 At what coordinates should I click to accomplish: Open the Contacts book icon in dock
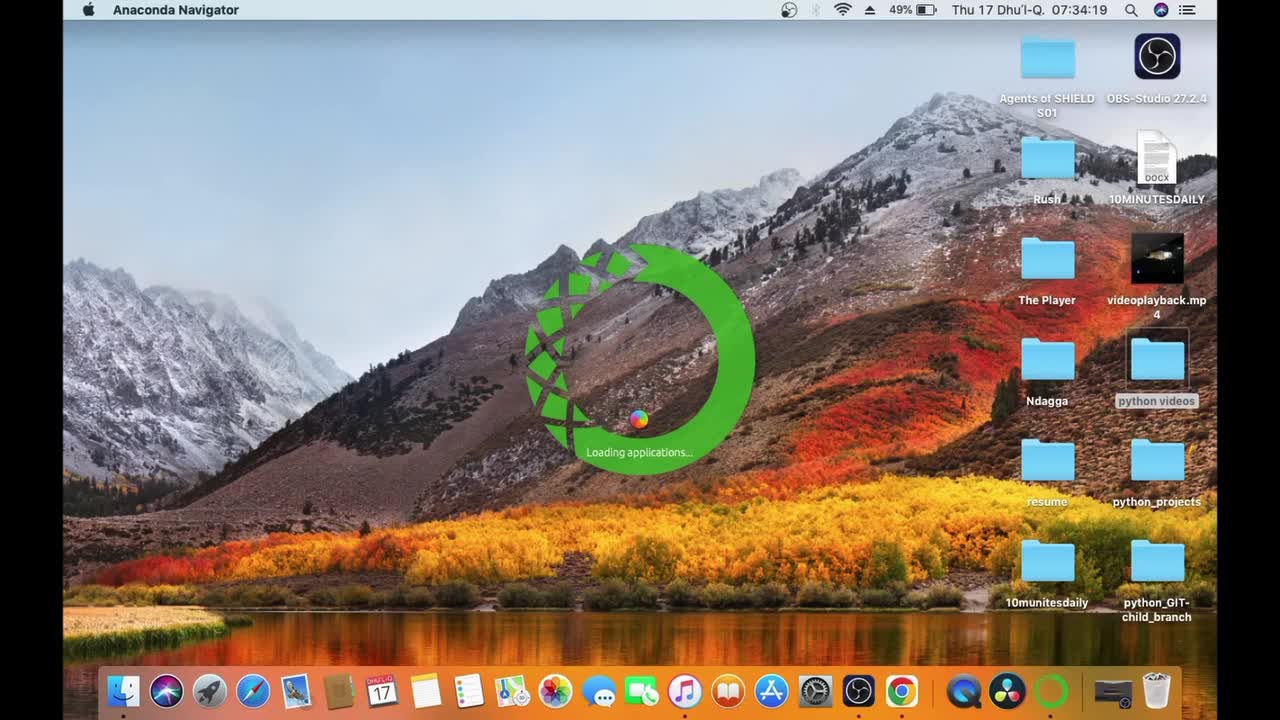coord(339,691)
